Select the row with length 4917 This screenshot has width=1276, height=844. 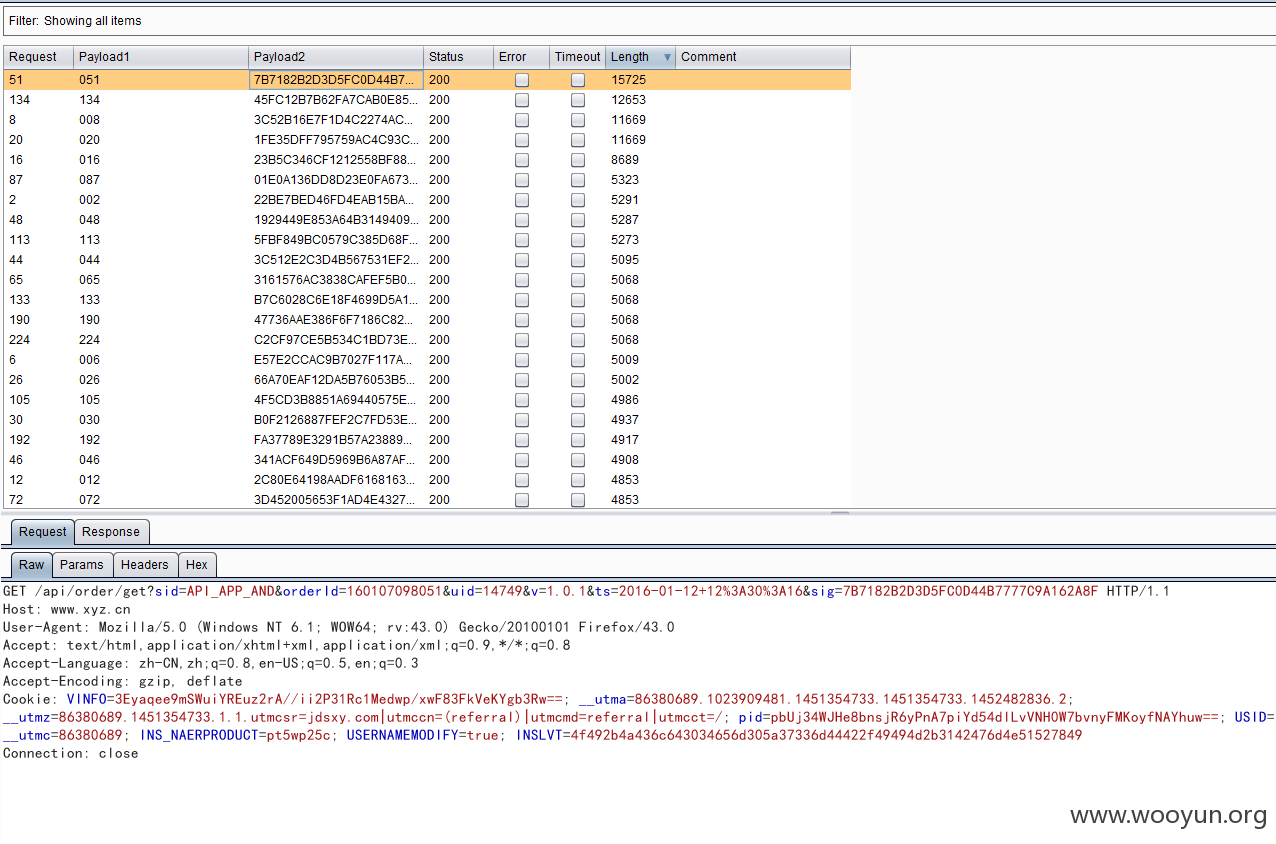(x=427, y=440)
